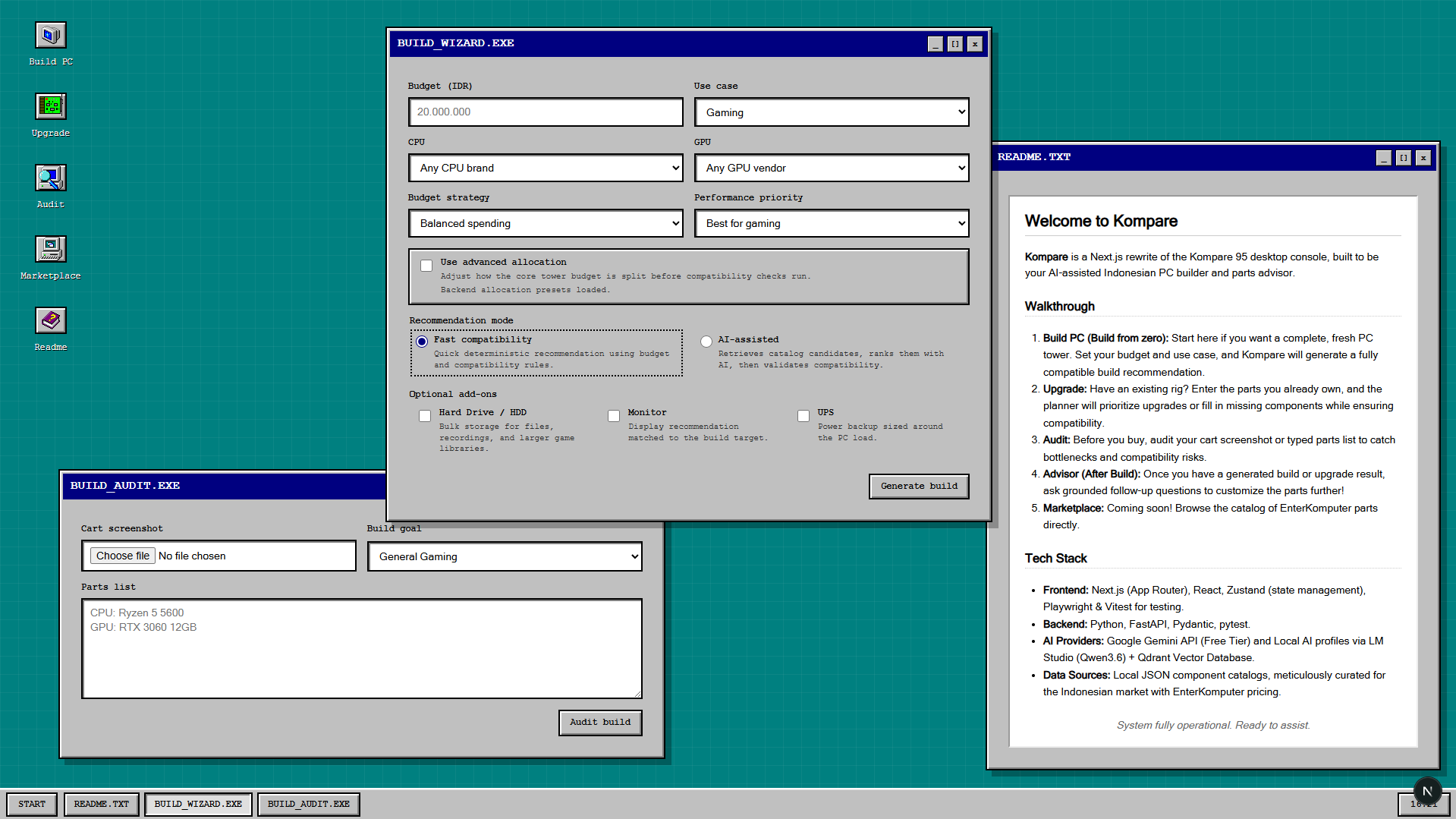Screen dimensions: 1456x819
Task: Minimize the BUILD_WIZARD.EXE window
Action: [x=936, y=44]
